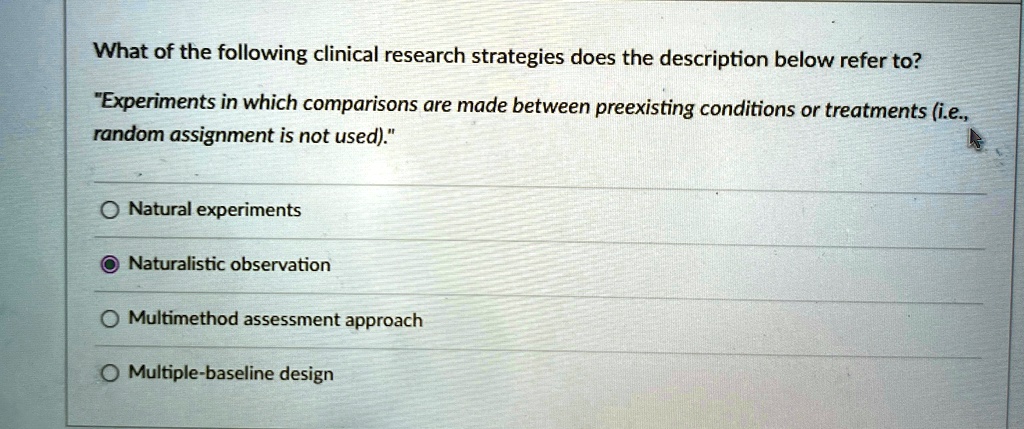Click the word 'clinical' in the question
This screenshot has width=1024, height=429.
coord(345,55)
